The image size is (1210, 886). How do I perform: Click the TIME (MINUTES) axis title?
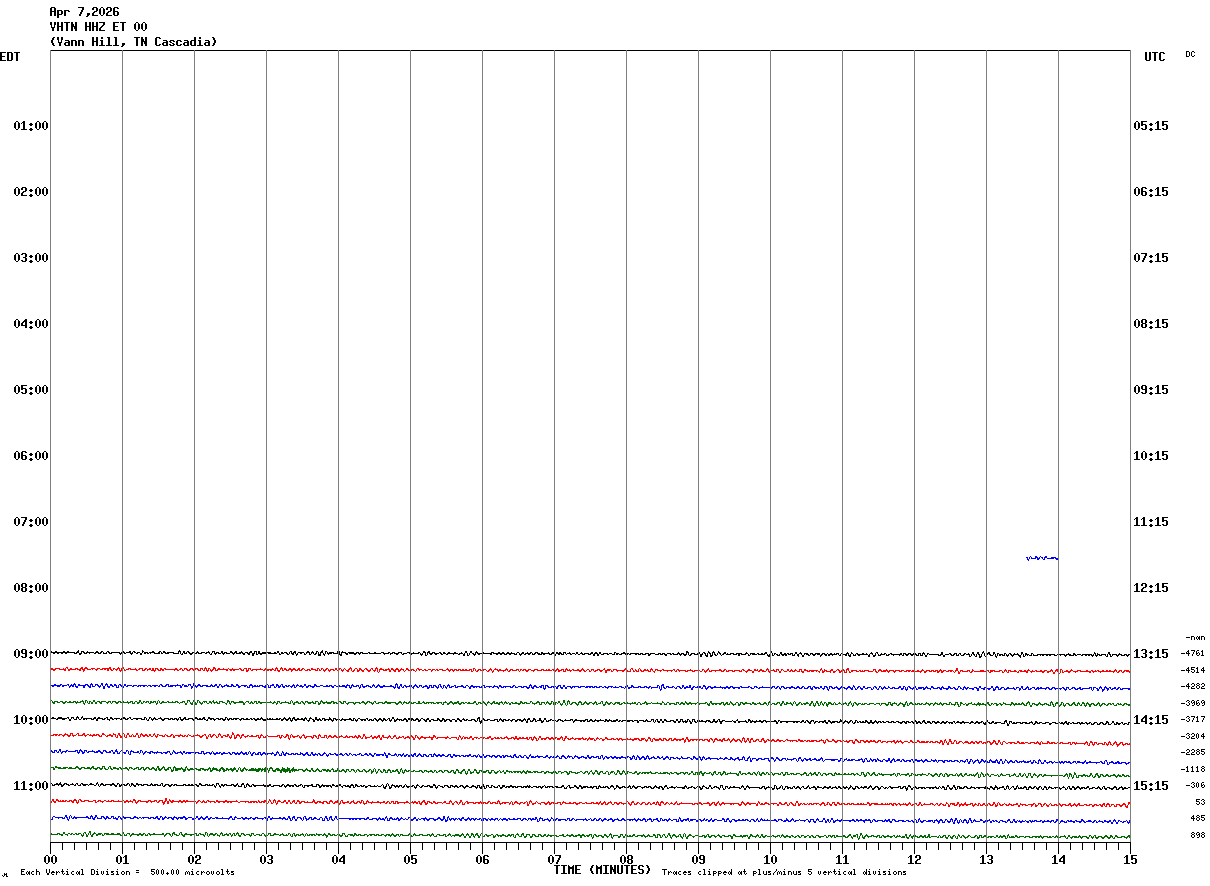point(602,870)
